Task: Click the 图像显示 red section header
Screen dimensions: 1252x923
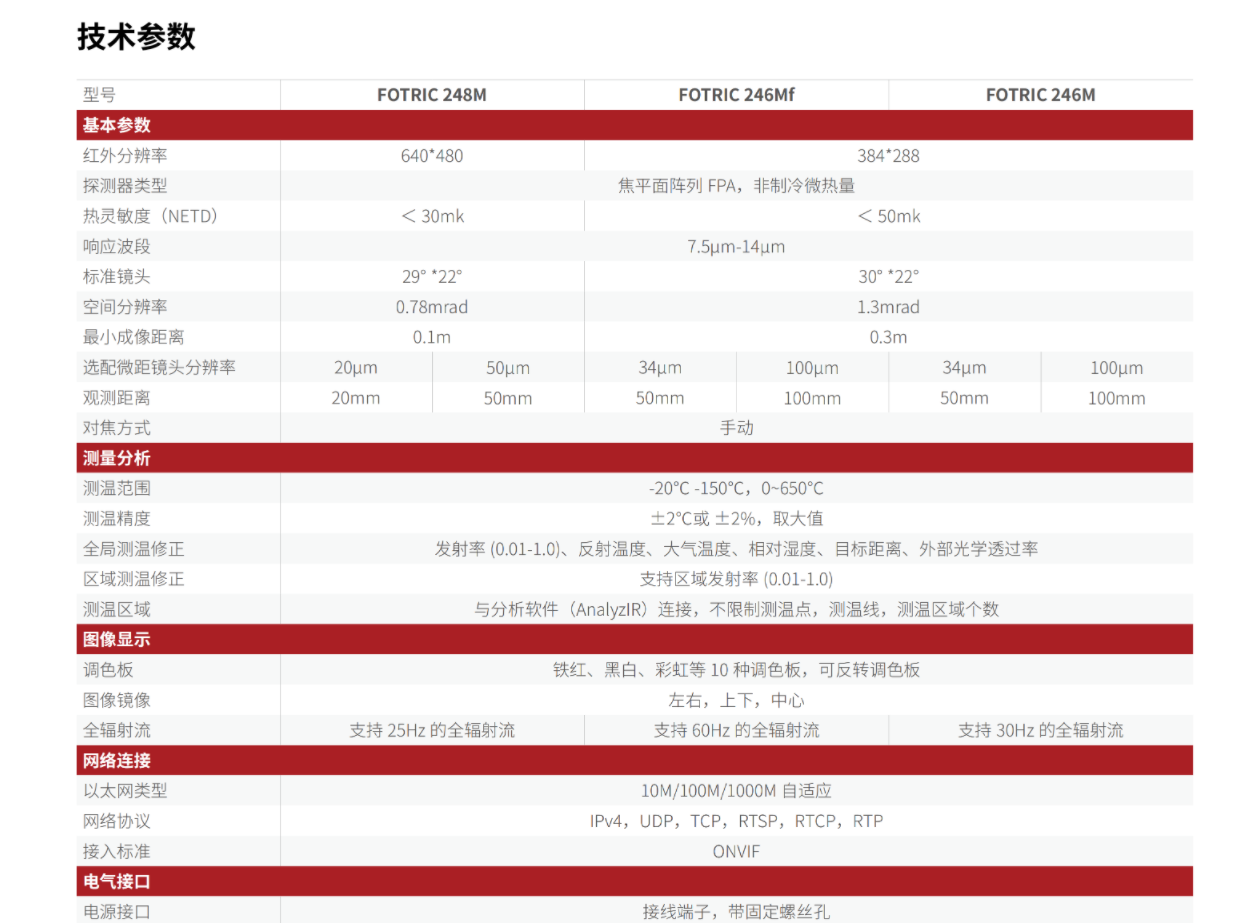Action: (x=635, y=639)
